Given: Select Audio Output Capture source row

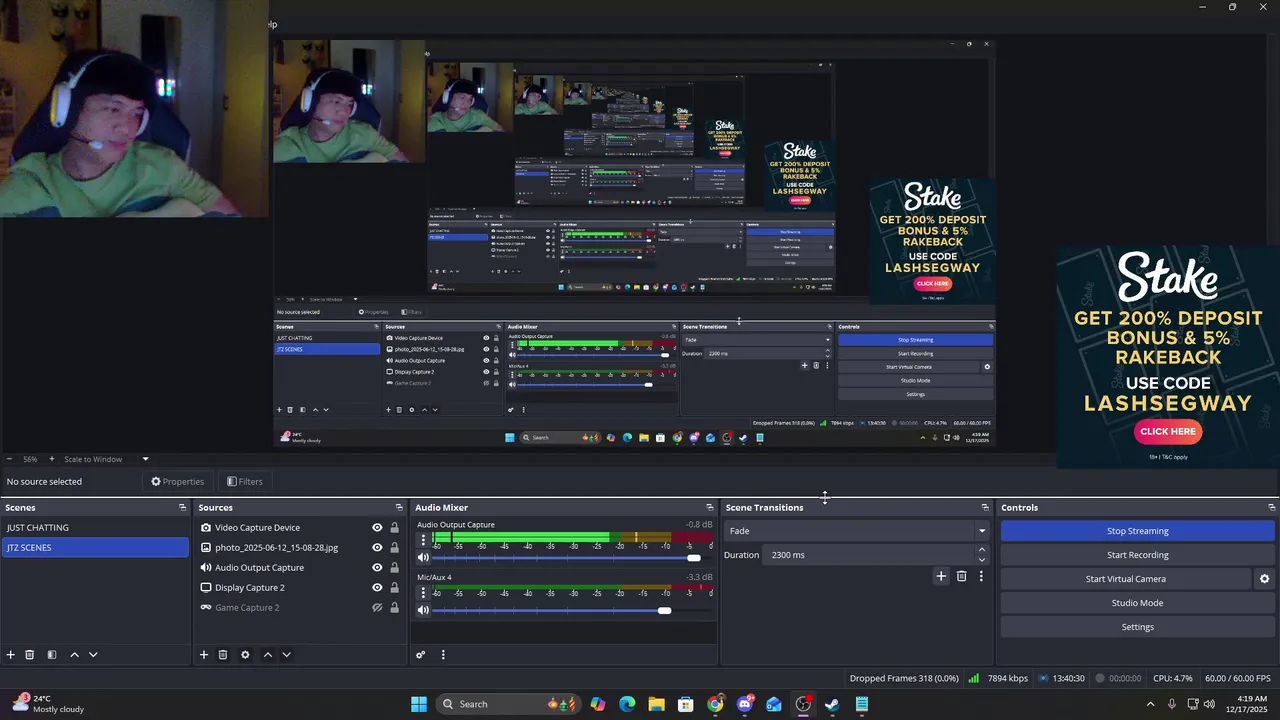Looking at the screenshot, I should click(x=300, y=568).
